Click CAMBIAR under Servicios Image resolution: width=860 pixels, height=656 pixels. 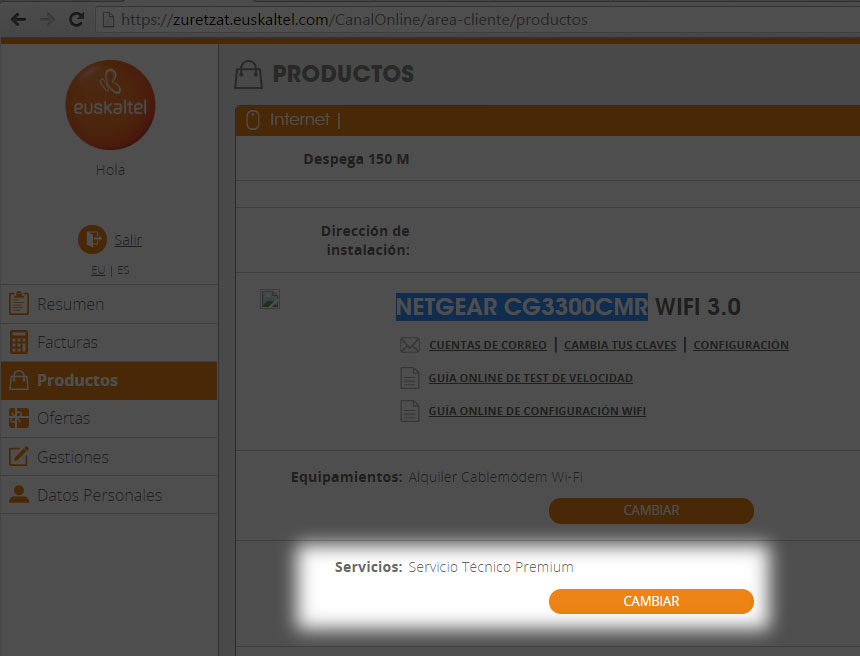pos(651,602)
